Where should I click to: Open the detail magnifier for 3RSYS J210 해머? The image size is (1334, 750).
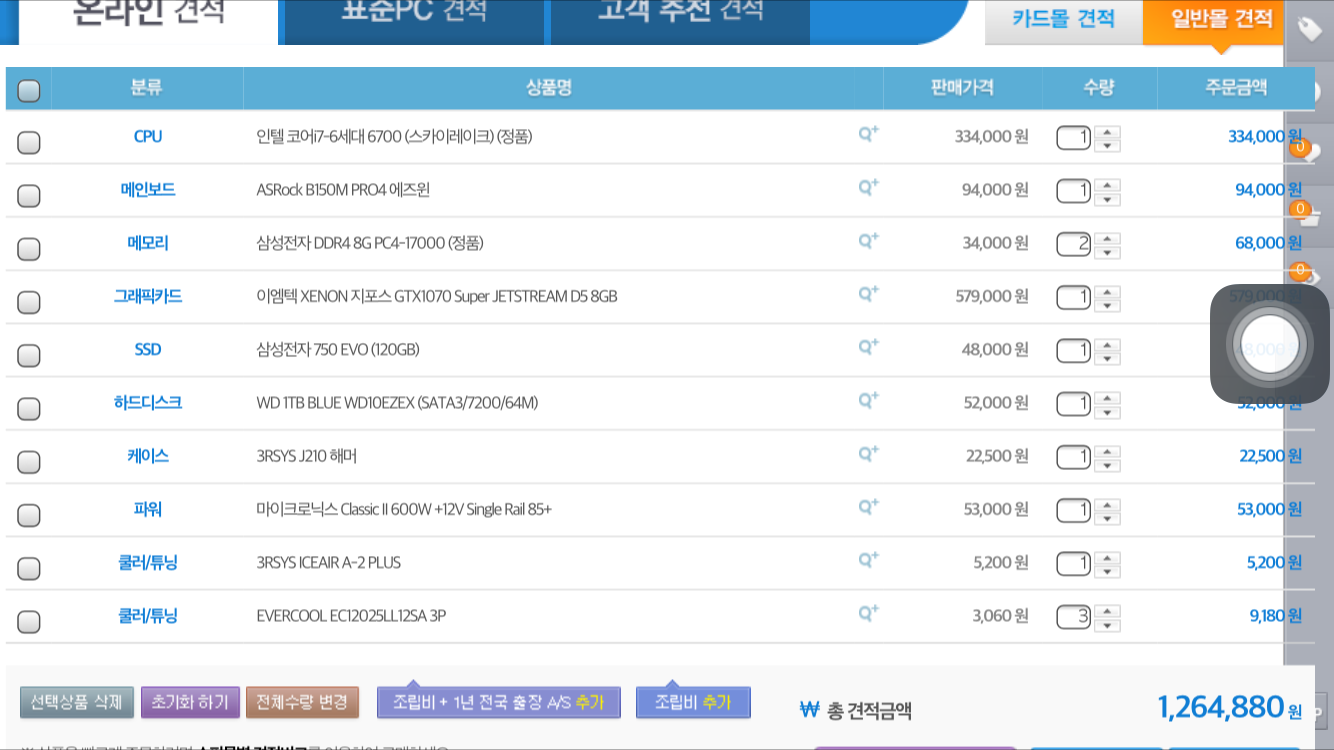tap(868, 453)
